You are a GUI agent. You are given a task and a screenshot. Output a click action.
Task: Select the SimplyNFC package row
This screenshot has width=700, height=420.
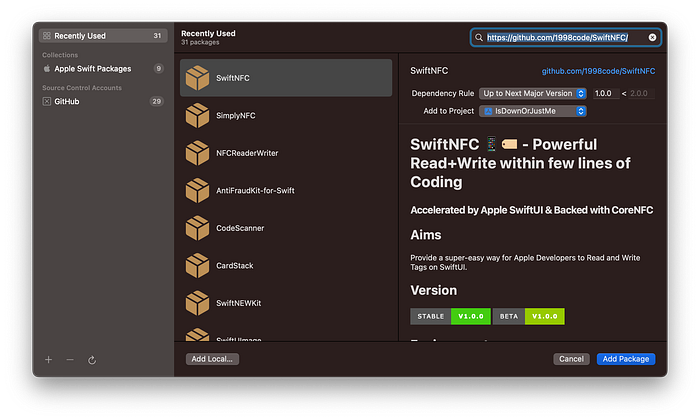(286, 115)
